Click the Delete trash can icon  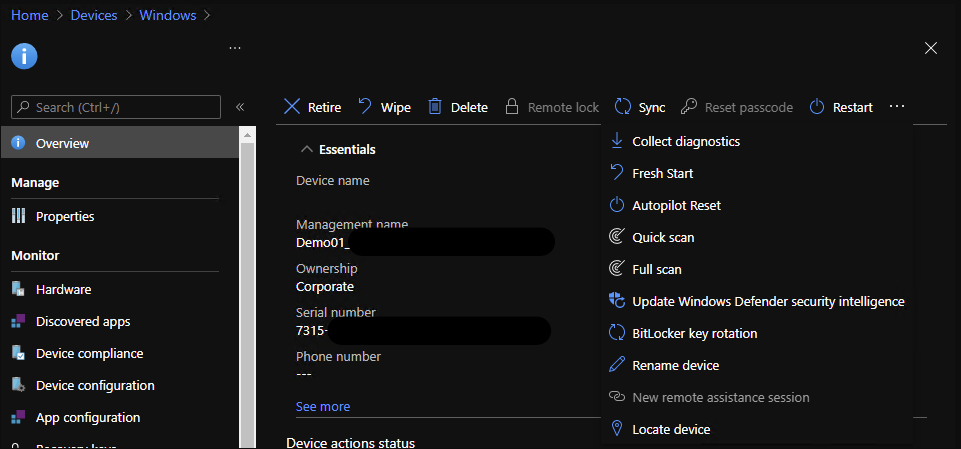[x=435, y=107]
